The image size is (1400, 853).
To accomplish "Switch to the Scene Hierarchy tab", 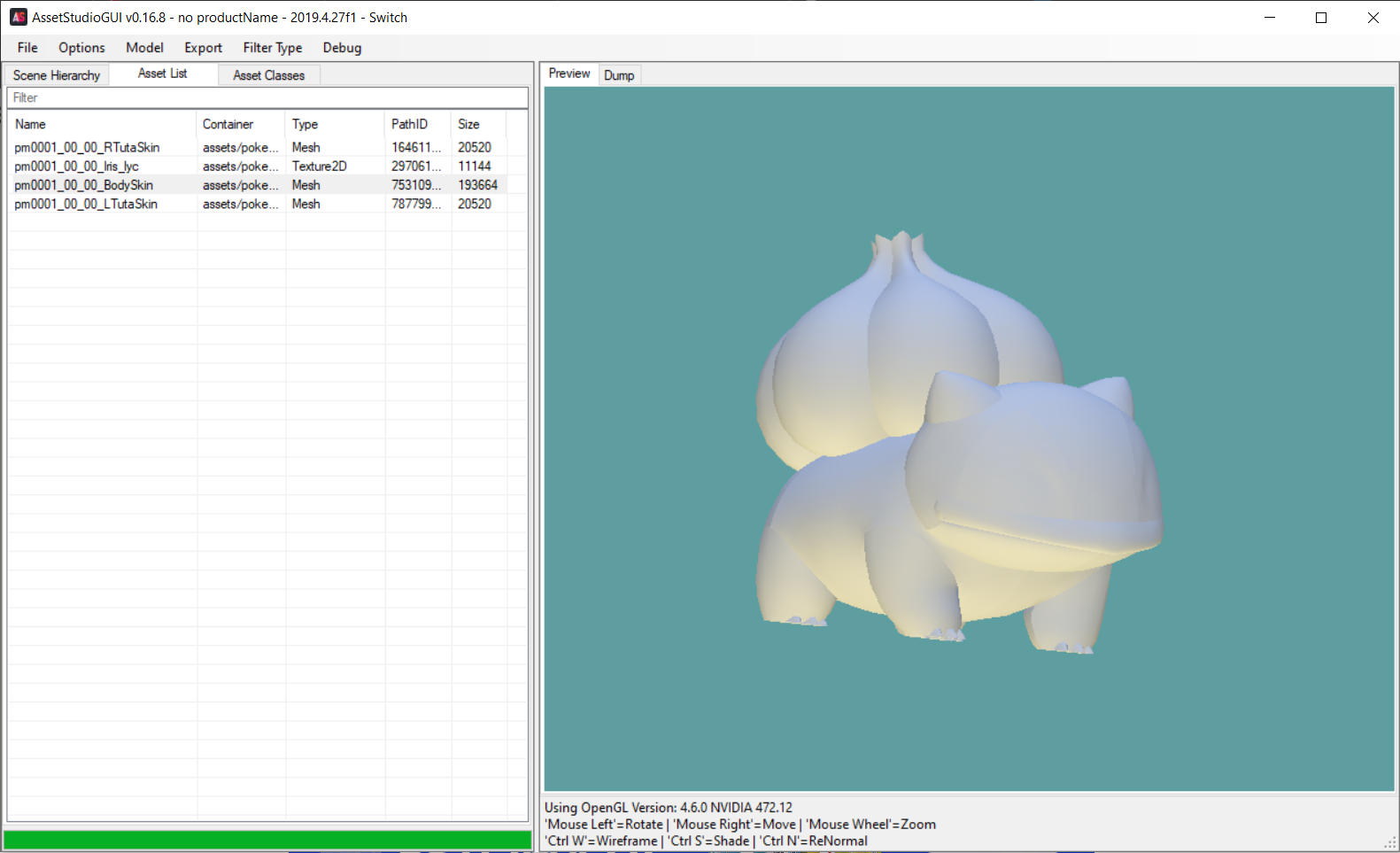I will click(x=57, y=75).
